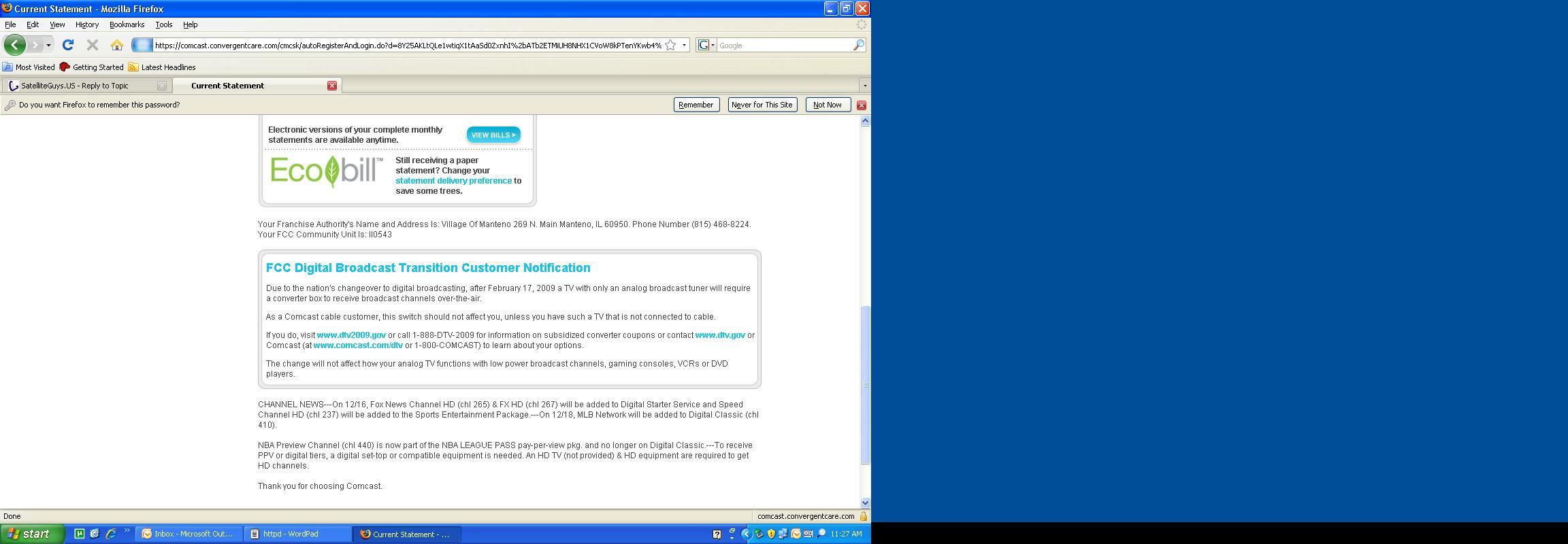Viewport: 1568px width, 544px height.
Task: Go to the Home page icon
Action: [117, 45]
